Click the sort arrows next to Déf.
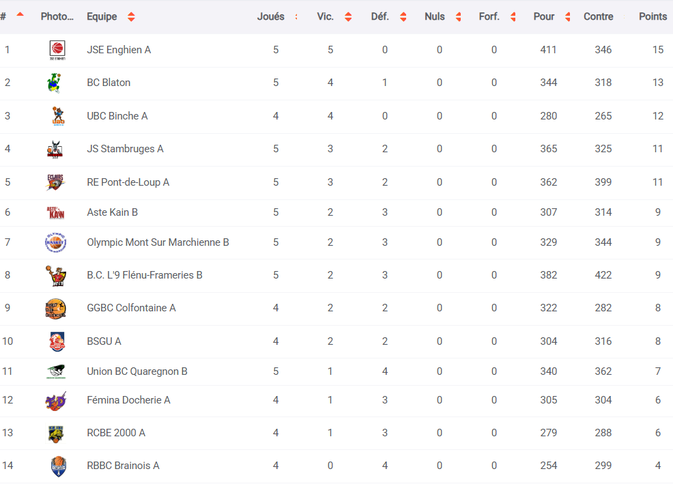Viewport: 673px width, 495px height. point(403,17)
